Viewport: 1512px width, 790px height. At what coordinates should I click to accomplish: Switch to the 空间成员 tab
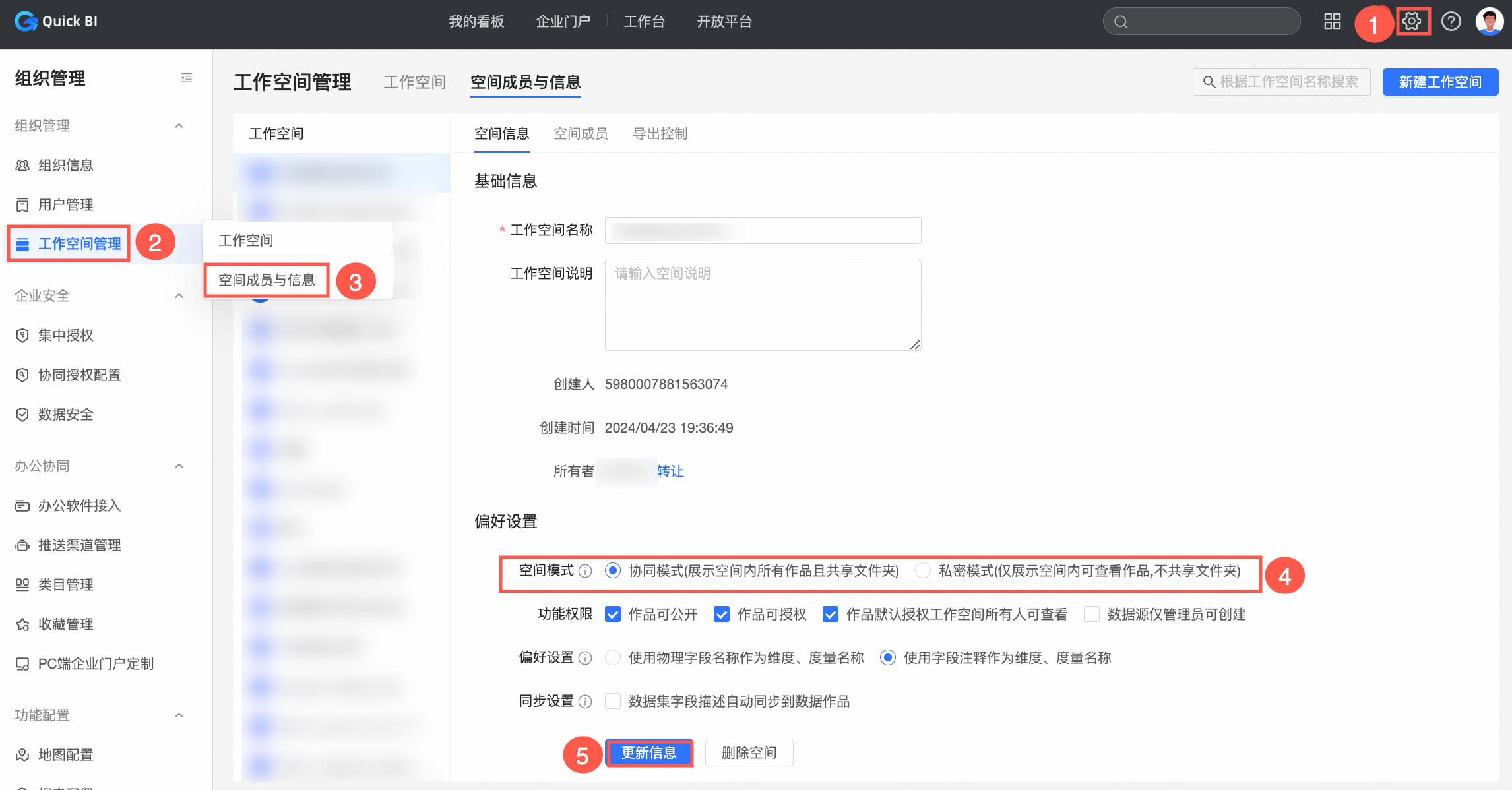[x=581, y=134]
